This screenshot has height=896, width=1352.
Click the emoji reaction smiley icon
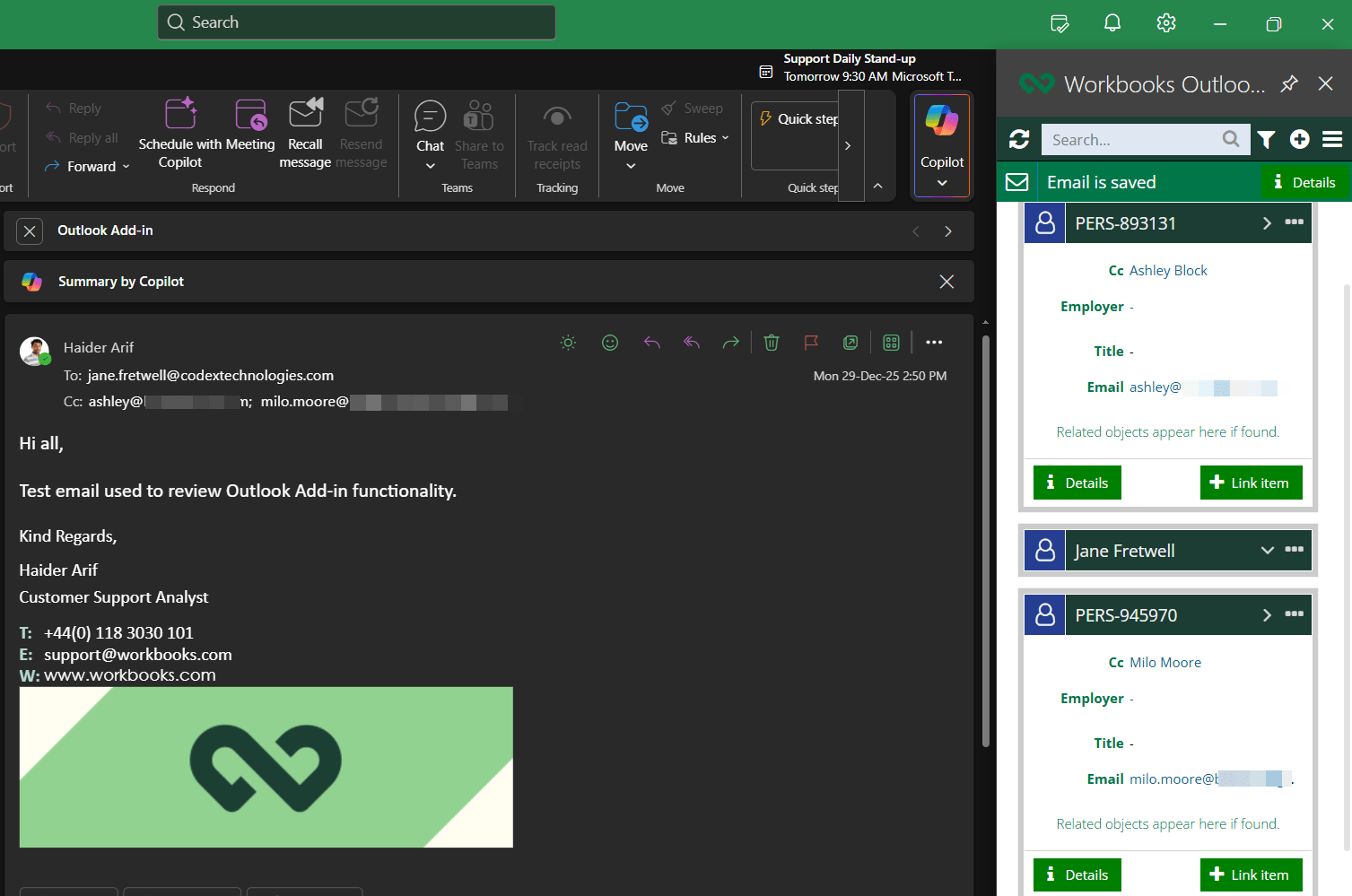[x=610, y=343]
